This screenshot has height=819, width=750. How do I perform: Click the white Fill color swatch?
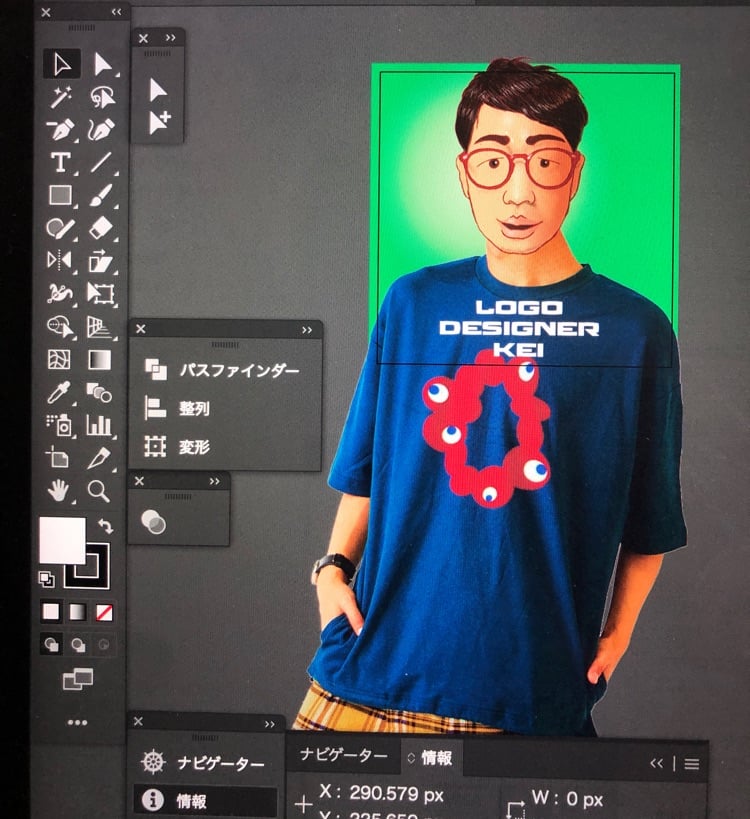(x=60, y=540)
